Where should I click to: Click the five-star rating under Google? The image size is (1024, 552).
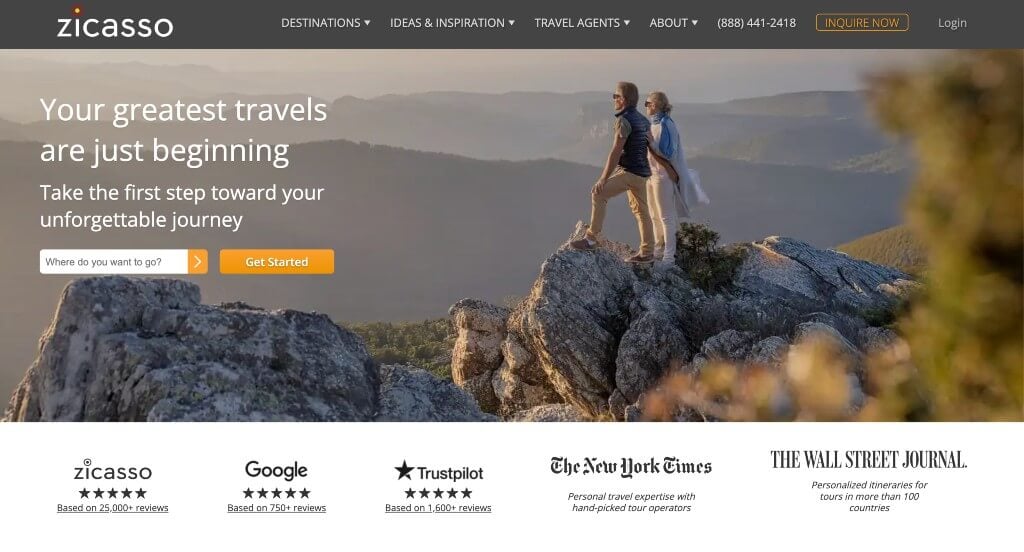(x=276, y=493)
